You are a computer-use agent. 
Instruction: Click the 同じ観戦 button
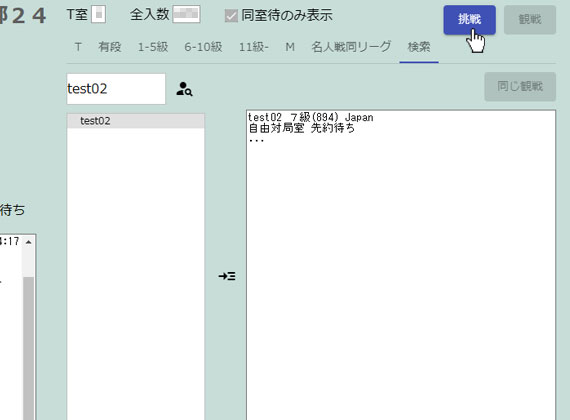pos(520,87)
